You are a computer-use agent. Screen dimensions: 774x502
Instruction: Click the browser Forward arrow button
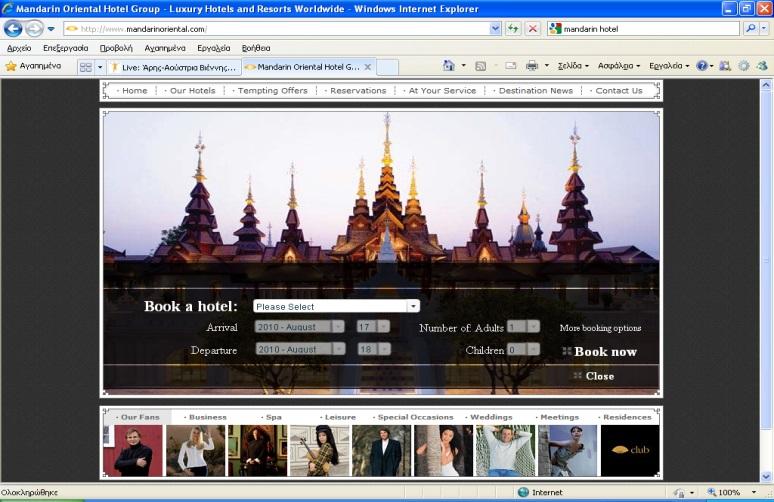point(34,29)
